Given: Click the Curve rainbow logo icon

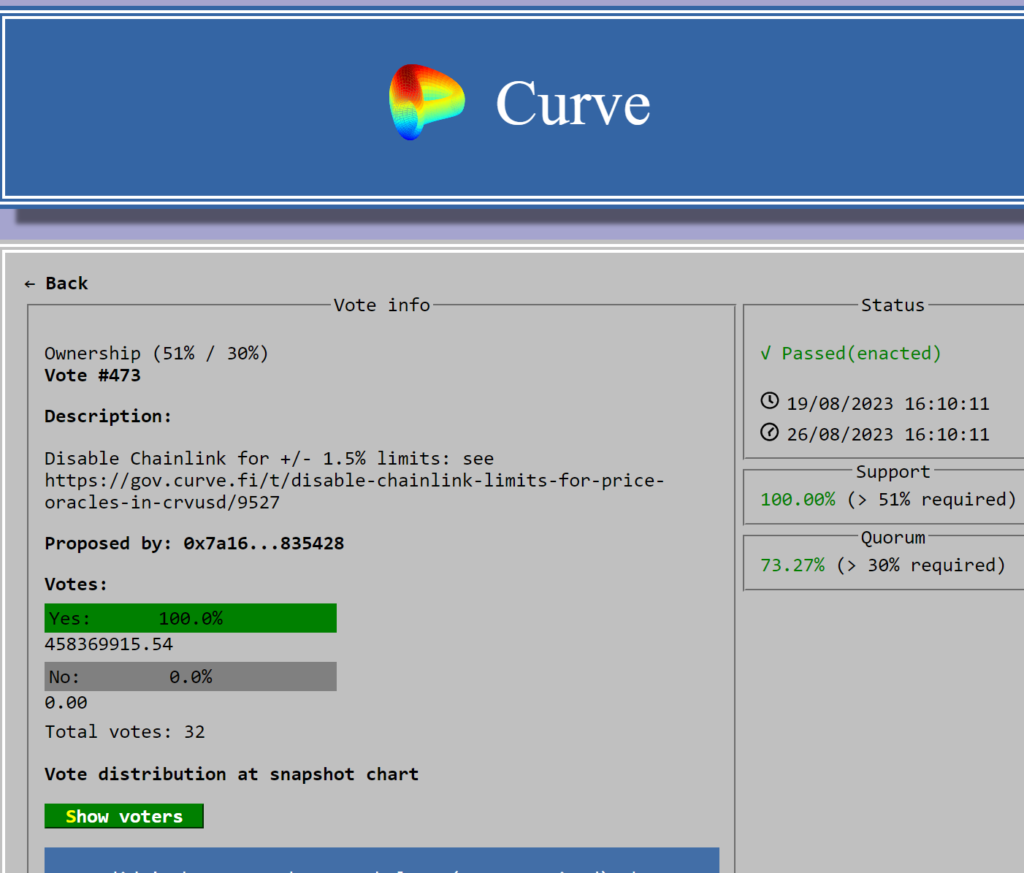Looking at the screenshot, I should tap(427, 101).
